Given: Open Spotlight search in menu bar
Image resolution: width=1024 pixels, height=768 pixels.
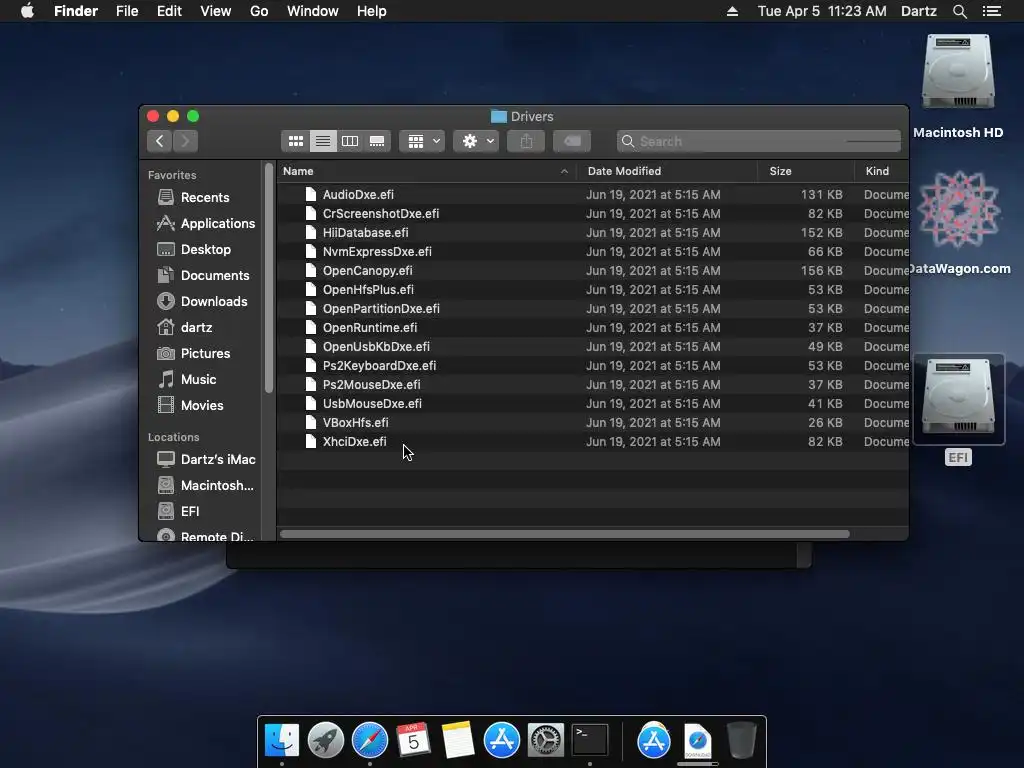Looking at the screenshot, I should tap(960, 11).
